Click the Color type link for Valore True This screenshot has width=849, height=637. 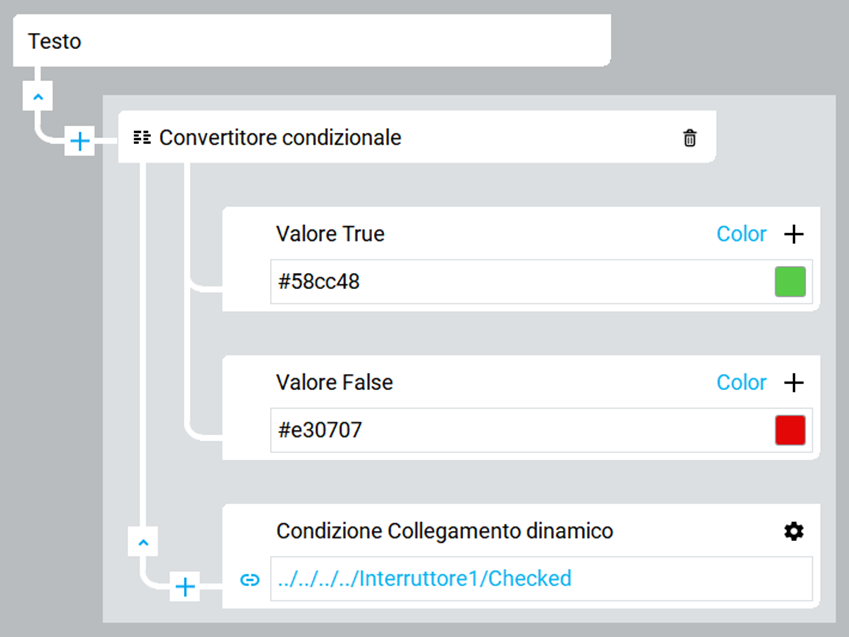741,234
